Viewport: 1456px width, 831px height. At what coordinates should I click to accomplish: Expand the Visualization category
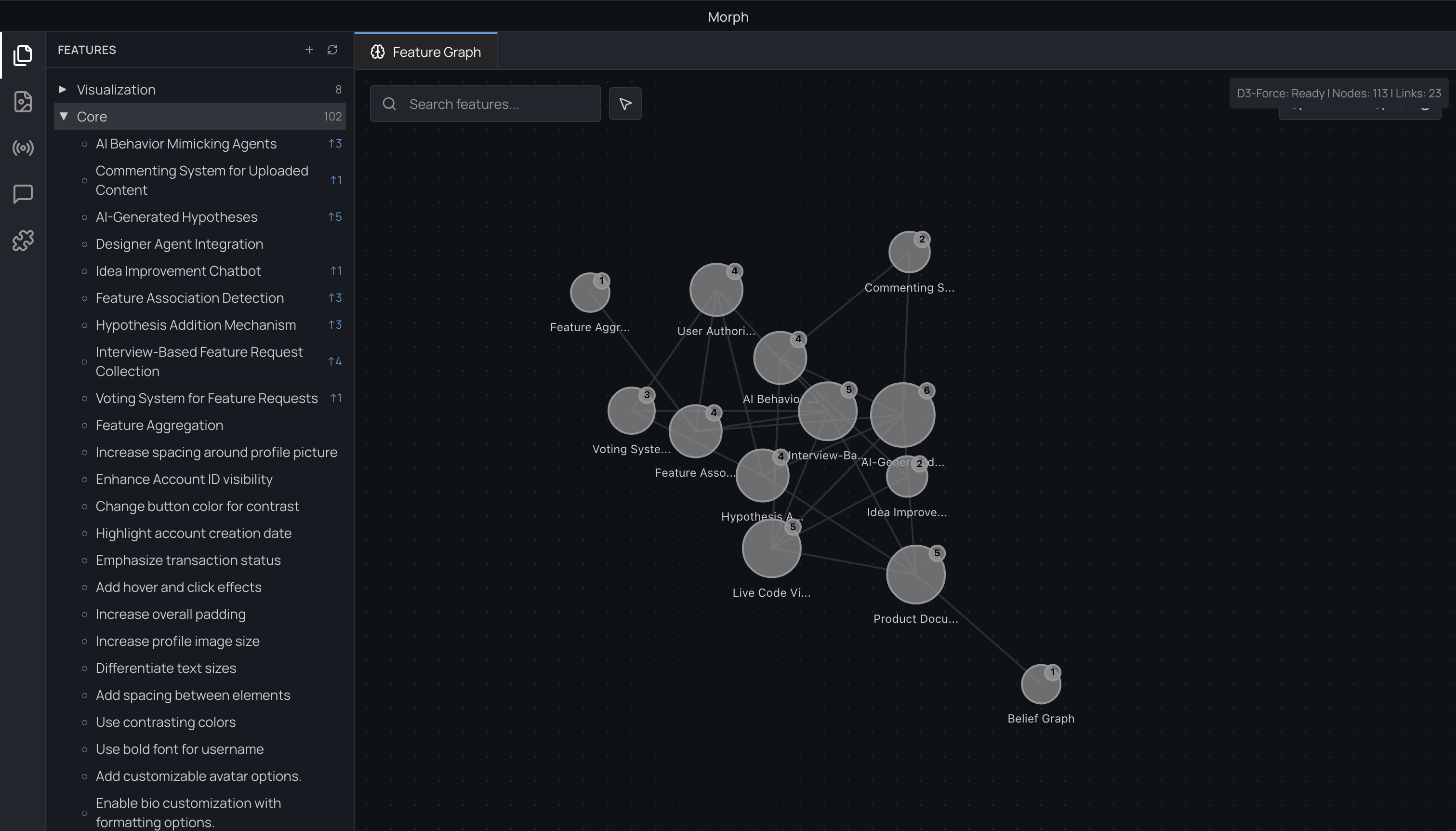(63, 90)
